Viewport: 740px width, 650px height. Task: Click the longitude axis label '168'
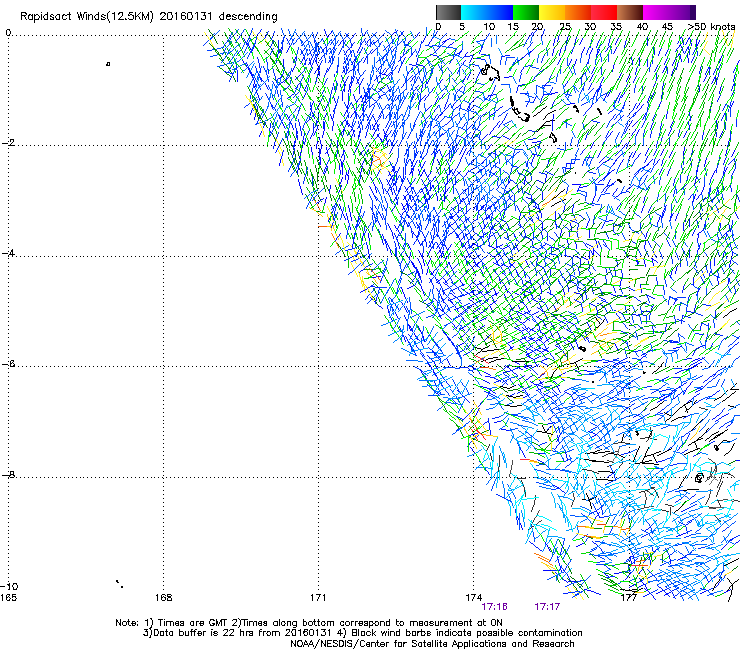(x=163, y=598)
